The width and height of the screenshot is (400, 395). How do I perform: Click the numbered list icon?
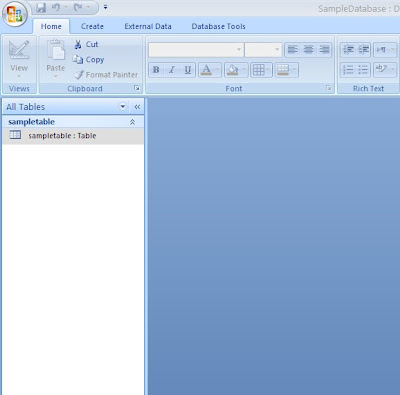348,70
